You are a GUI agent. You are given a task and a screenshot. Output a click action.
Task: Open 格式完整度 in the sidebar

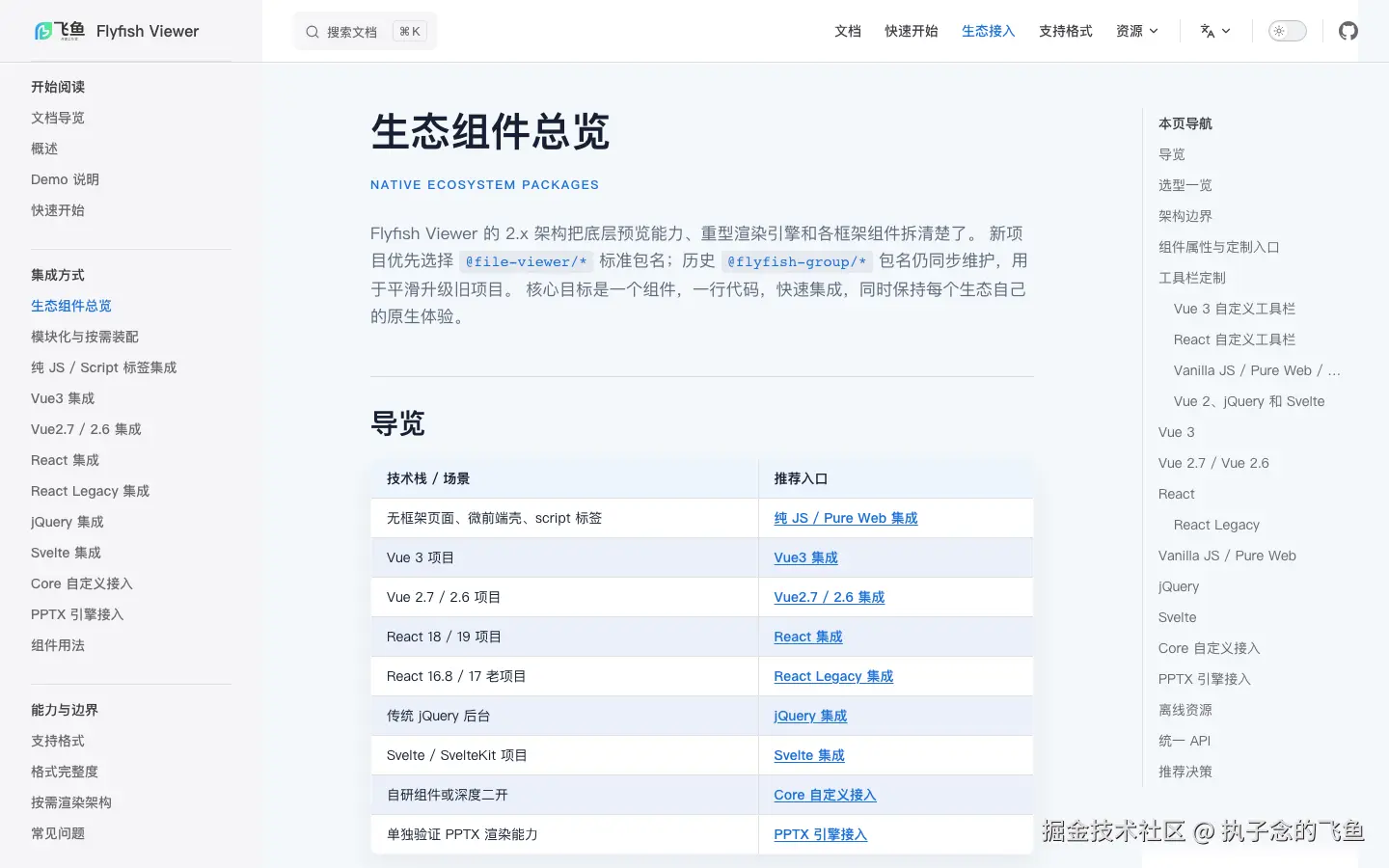coord(65,772)
